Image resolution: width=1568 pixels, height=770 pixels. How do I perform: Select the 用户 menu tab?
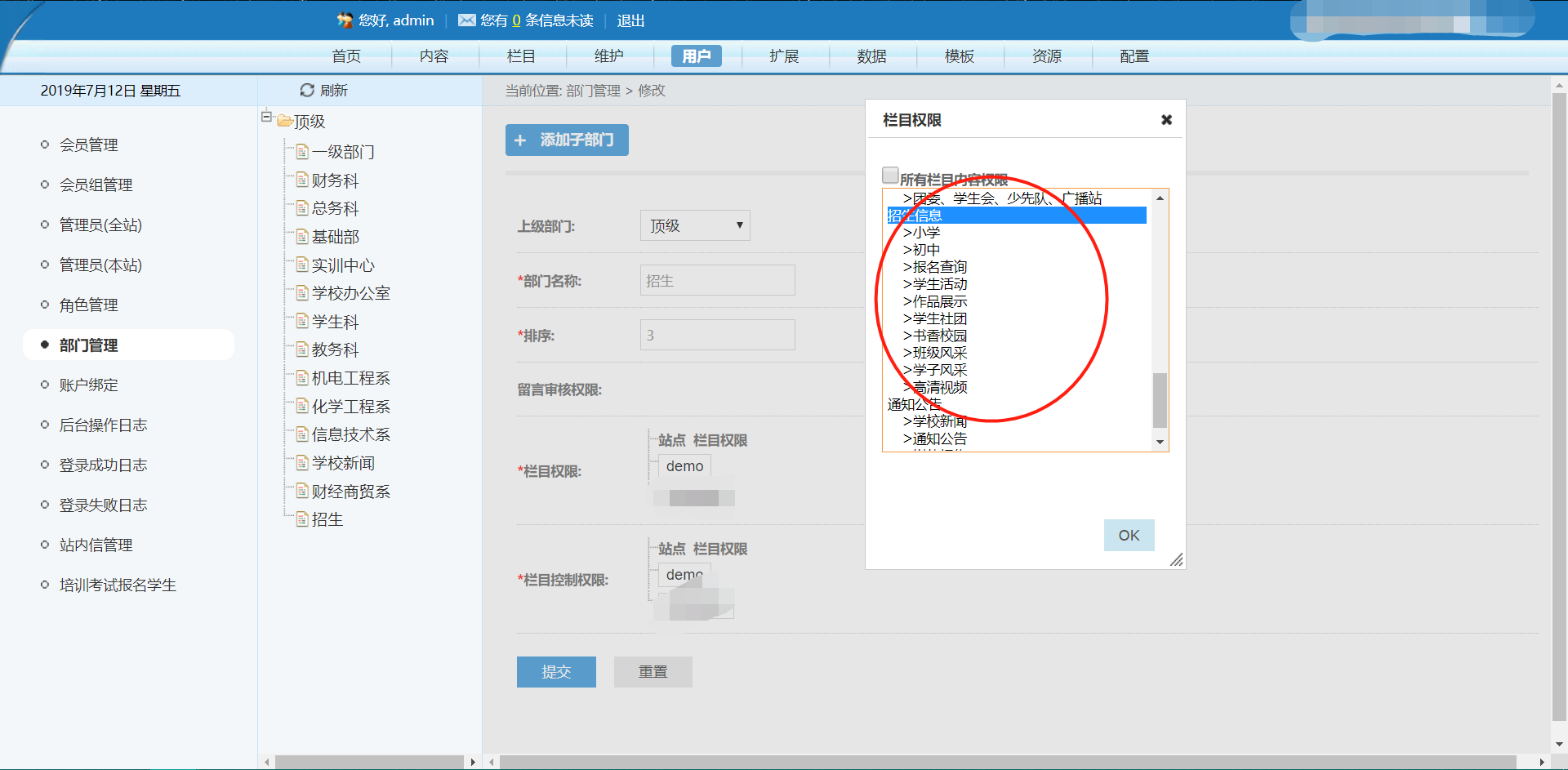(x=697, y=56)
